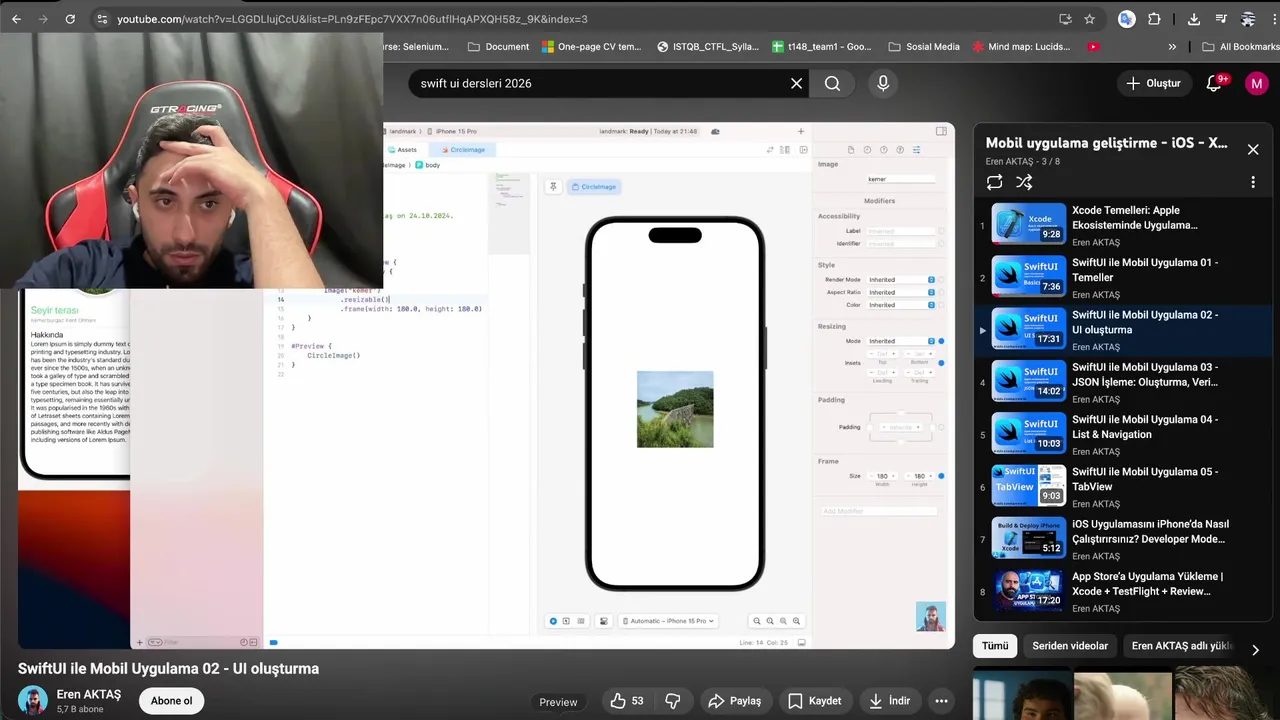Show more filter chips with the arrow
Image resolution: width=1280 pixels, height=720 pixels.
click(x=1255, y=650)
